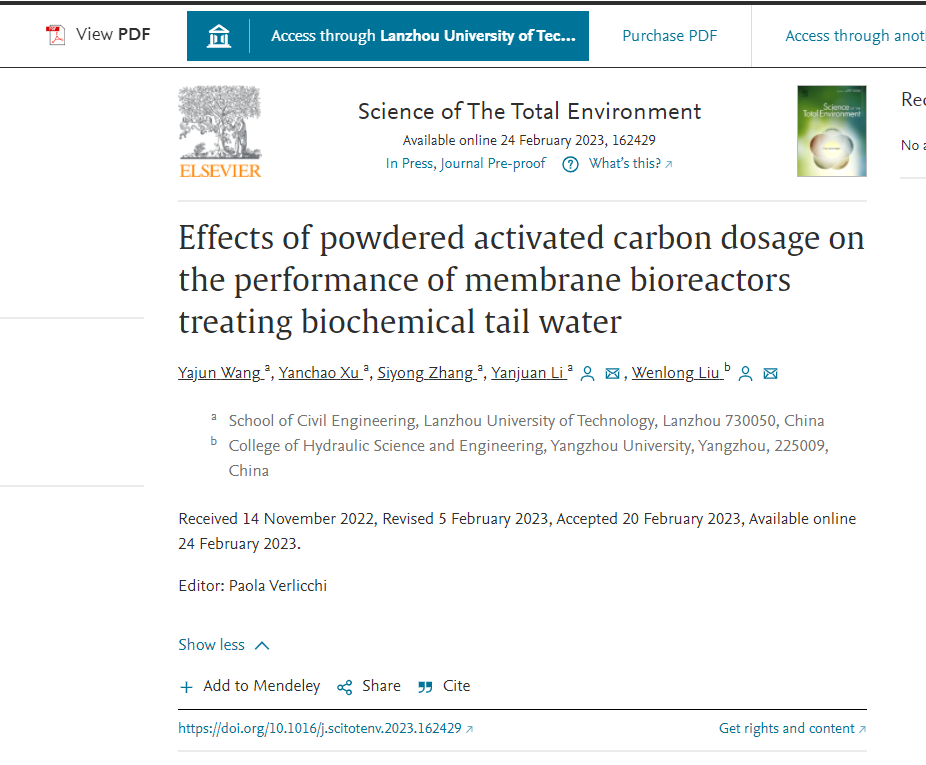Click the journal cover thumbnail

(x=831, y=131)
